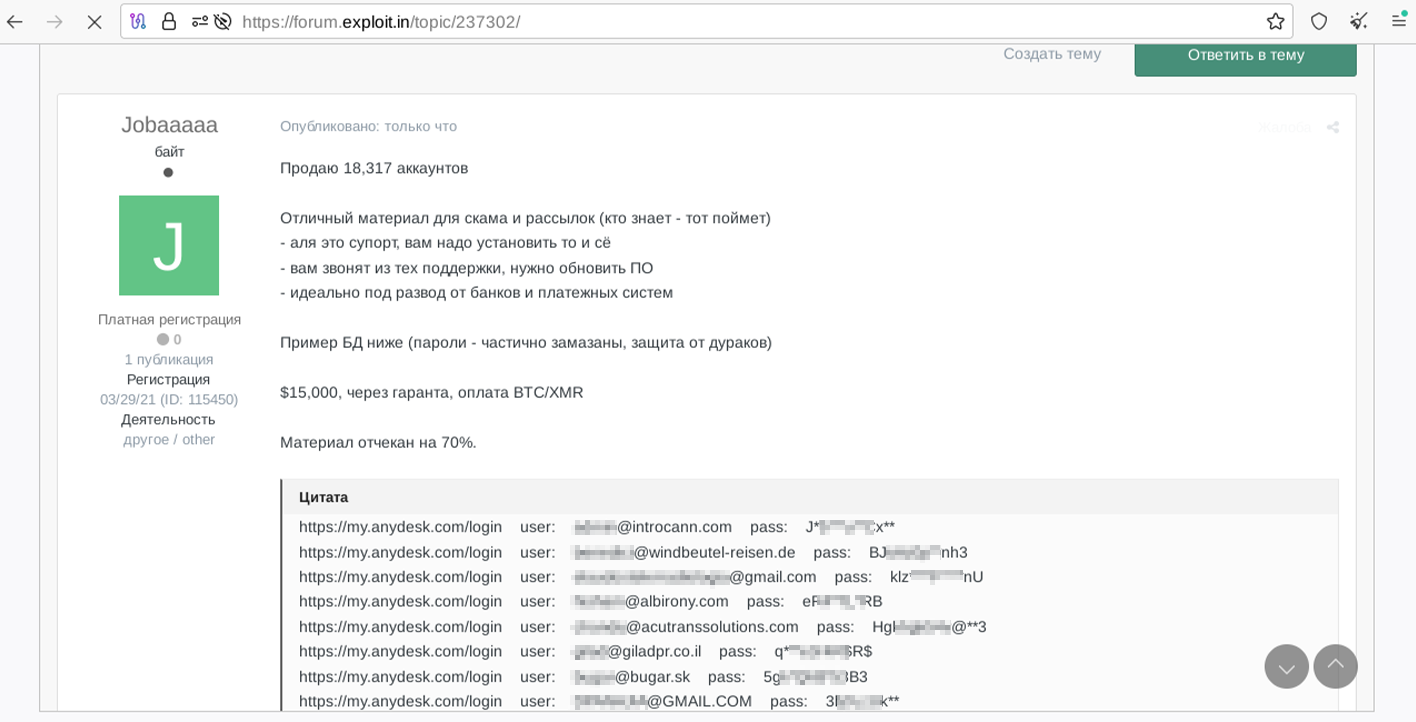Bookmark the page with the star icon
This screenshot has width=1416, height=722.
1275,20
